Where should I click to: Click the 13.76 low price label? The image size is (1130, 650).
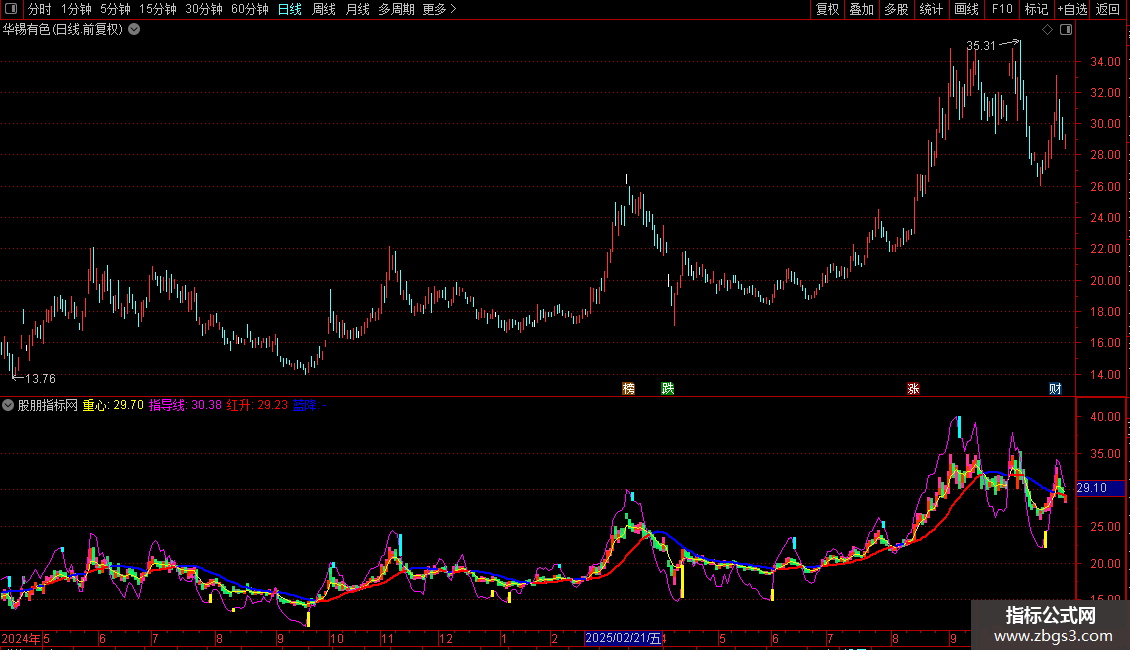[x=40, y=378]
